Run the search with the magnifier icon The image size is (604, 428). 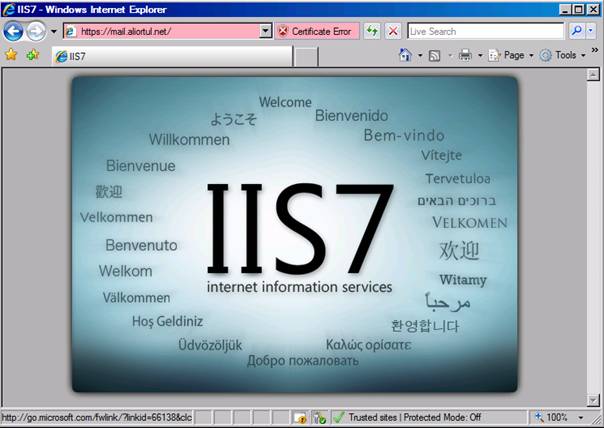[577, 31]
